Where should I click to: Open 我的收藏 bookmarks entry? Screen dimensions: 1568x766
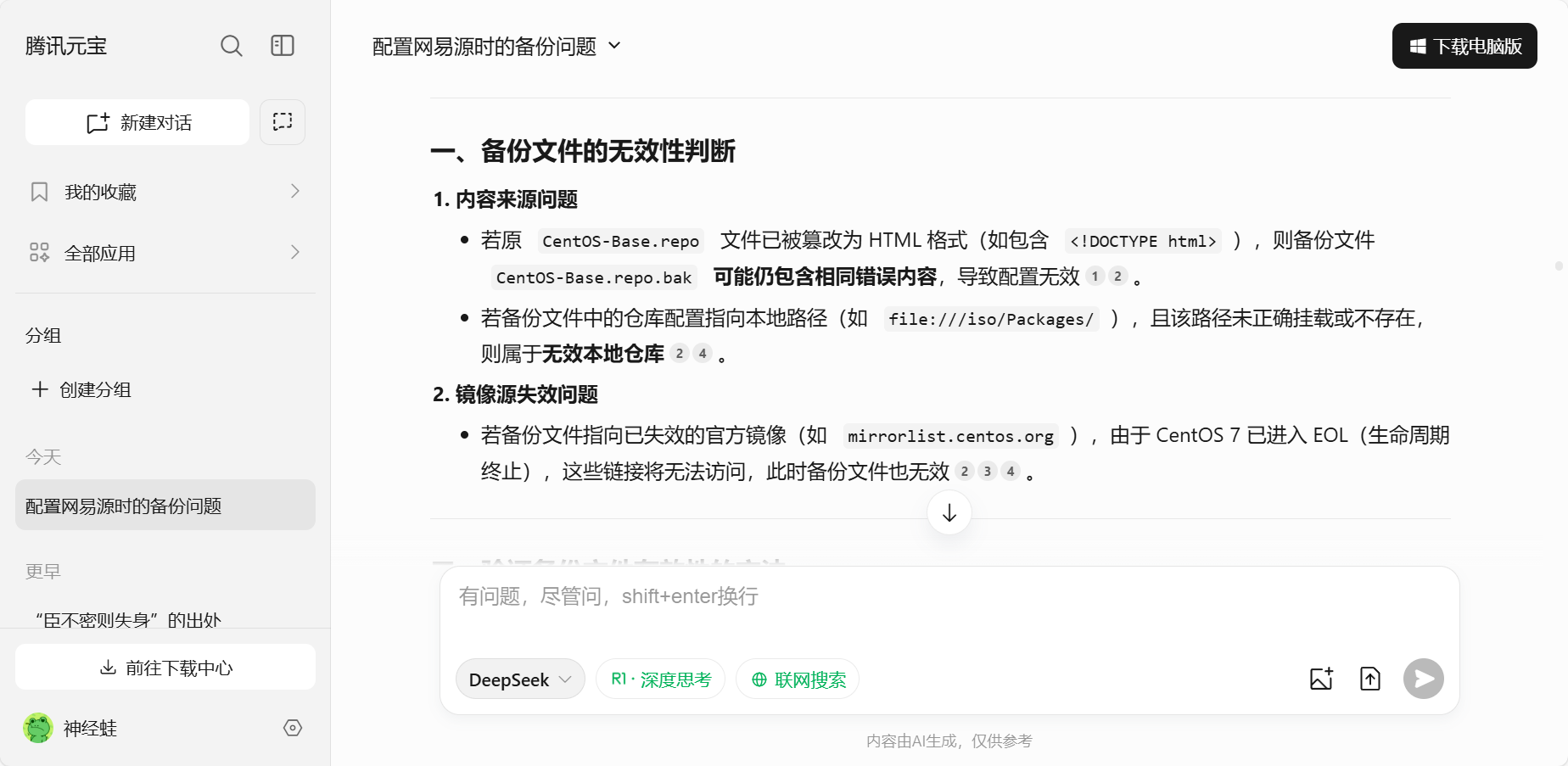(165, 192)
